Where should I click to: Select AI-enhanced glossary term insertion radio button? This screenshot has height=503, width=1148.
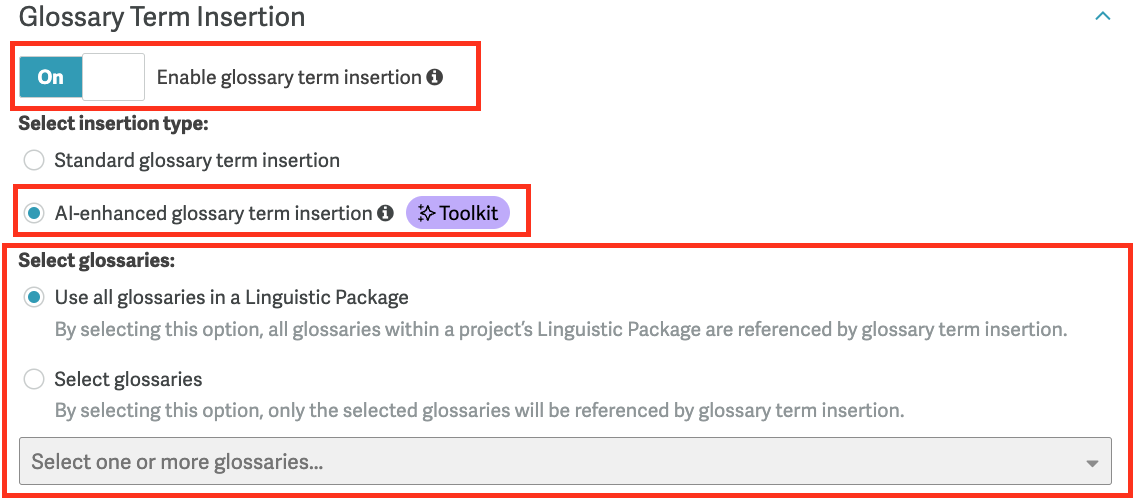pos(34,214)
